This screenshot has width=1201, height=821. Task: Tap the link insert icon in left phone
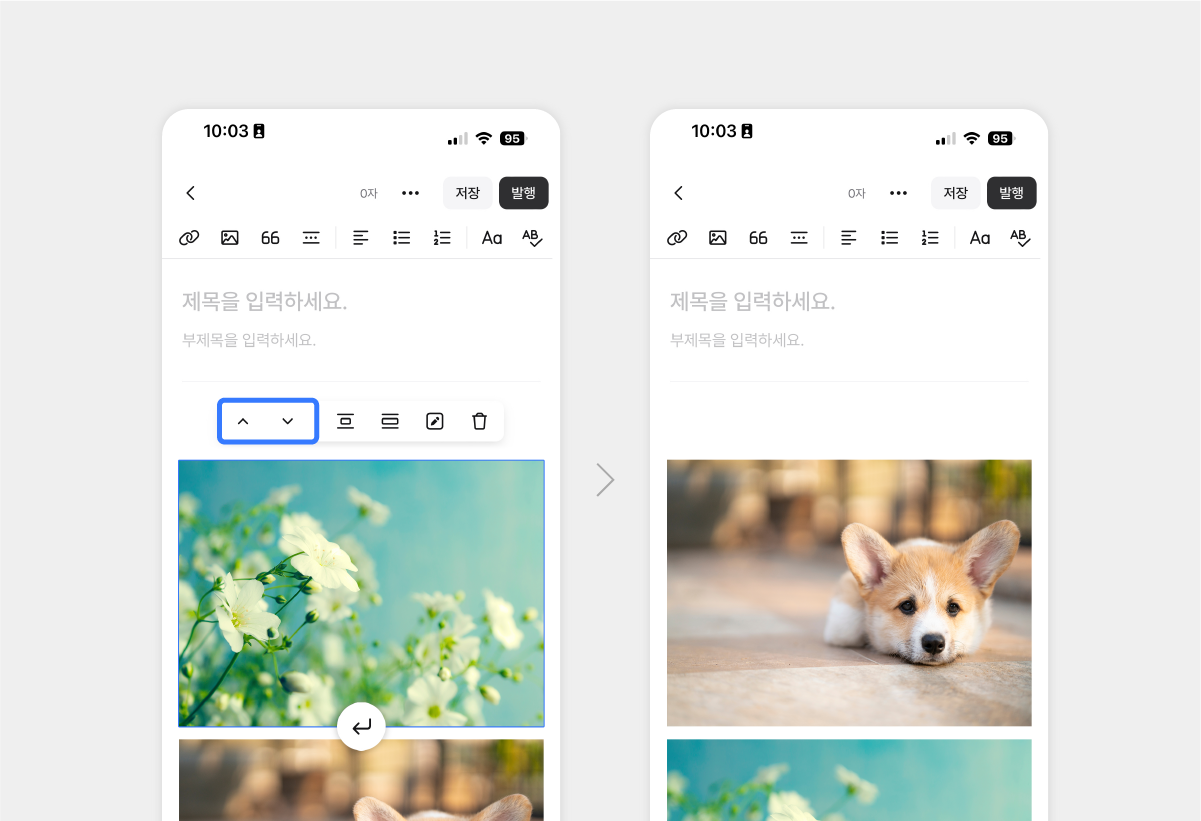(x=189, y=238)
